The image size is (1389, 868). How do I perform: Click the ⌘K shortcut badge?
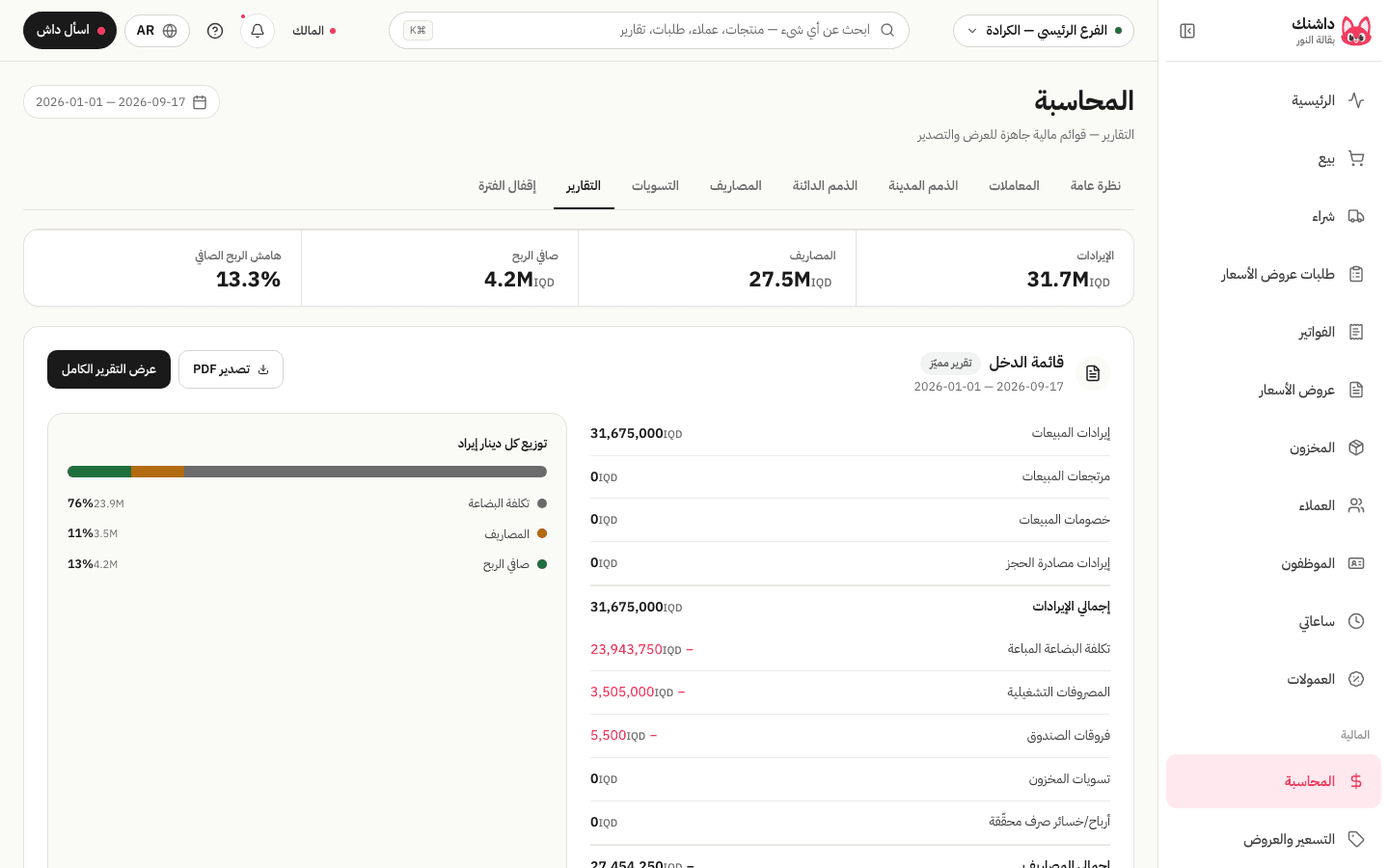(418, 30)
